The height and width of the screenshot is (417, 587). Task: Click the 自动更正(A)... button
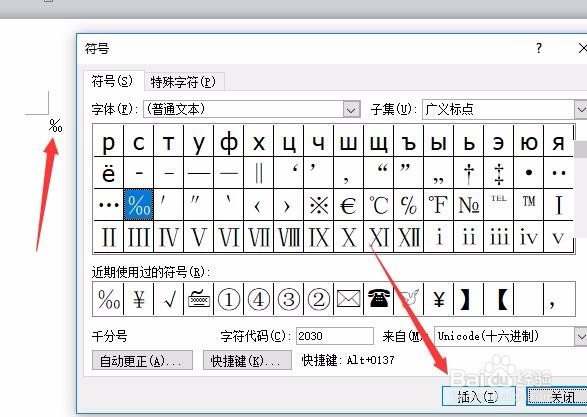point(142,361)
